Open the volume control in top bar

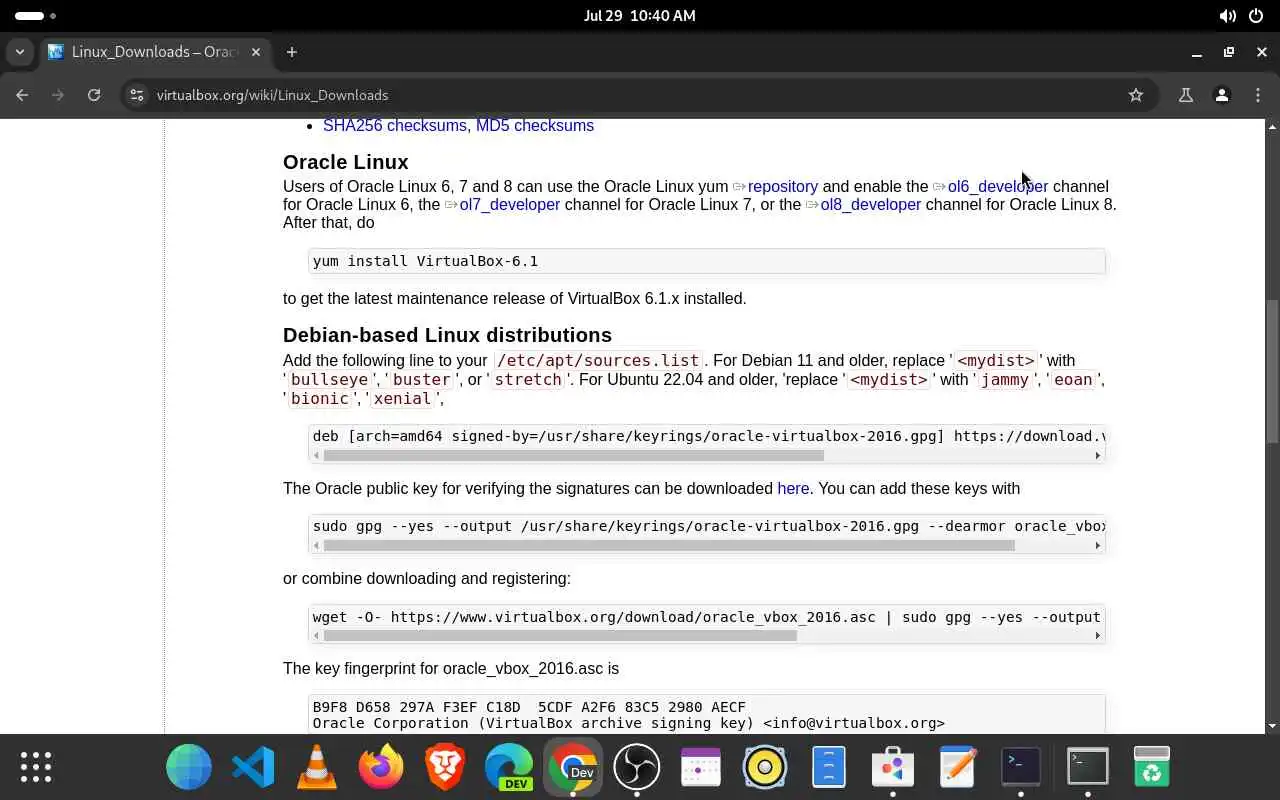pos(1227,16)
